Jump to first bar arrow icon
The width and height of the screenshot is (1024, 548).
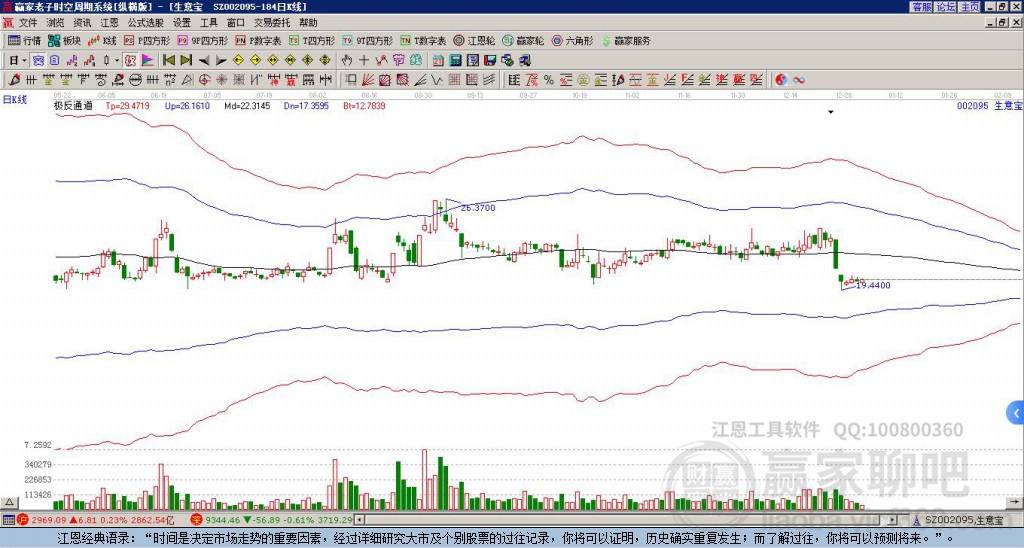point(167,60)
